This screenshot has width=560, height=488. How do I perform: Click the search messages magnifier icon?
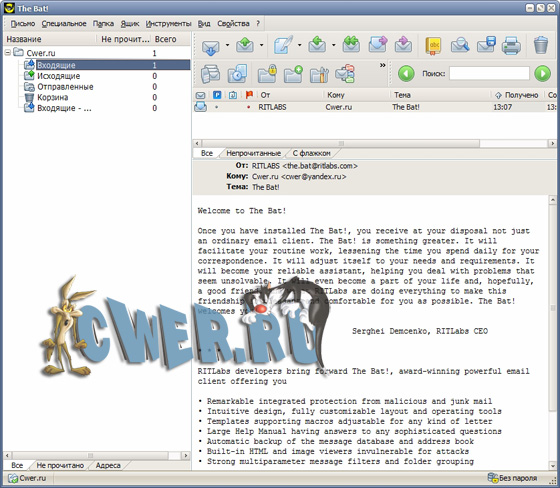(x=460, y=46)
